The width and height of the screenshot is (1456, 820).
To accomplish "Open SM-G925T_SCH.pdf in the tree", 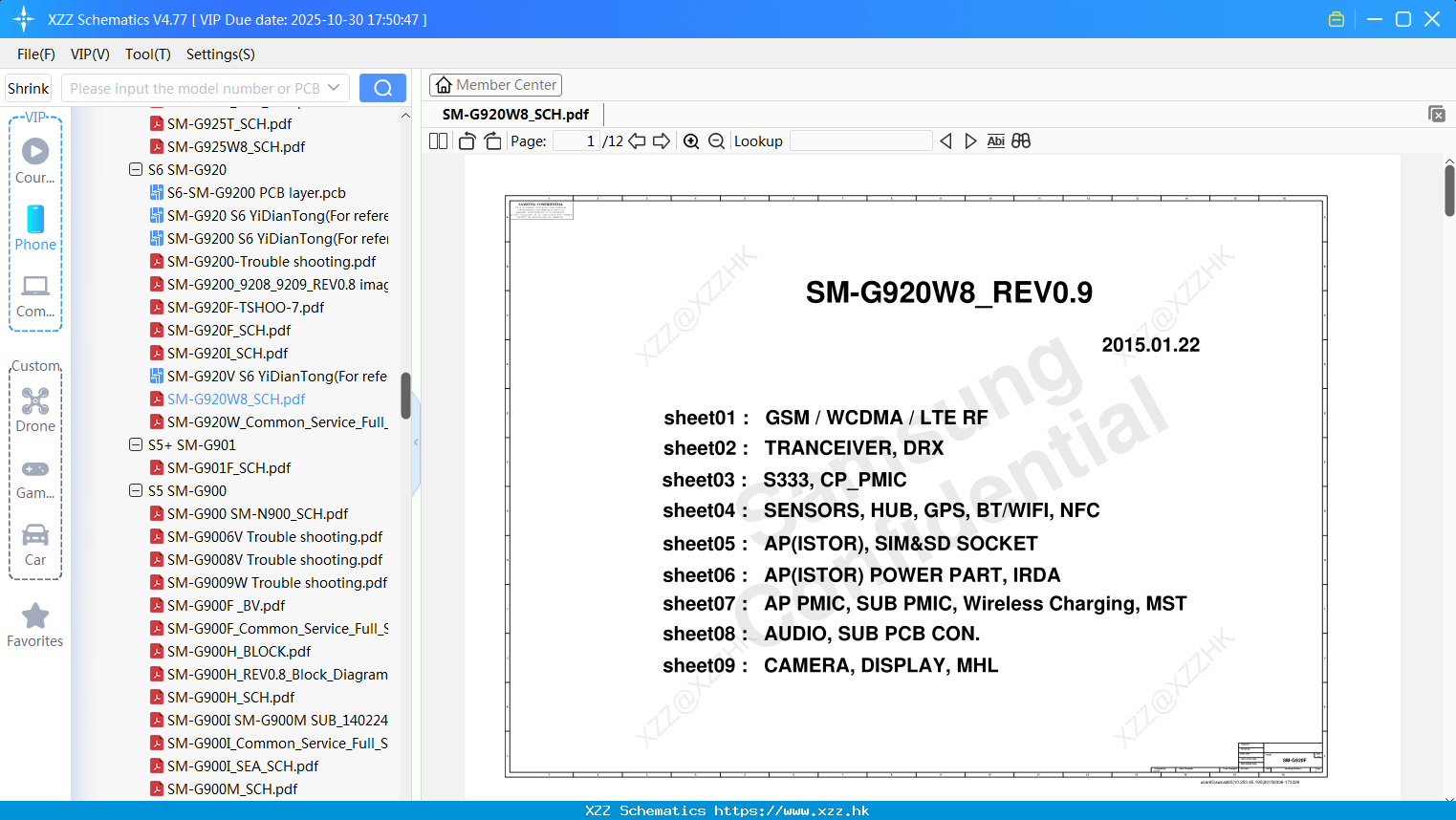I will pyautogui.click(x=229, y=123).
